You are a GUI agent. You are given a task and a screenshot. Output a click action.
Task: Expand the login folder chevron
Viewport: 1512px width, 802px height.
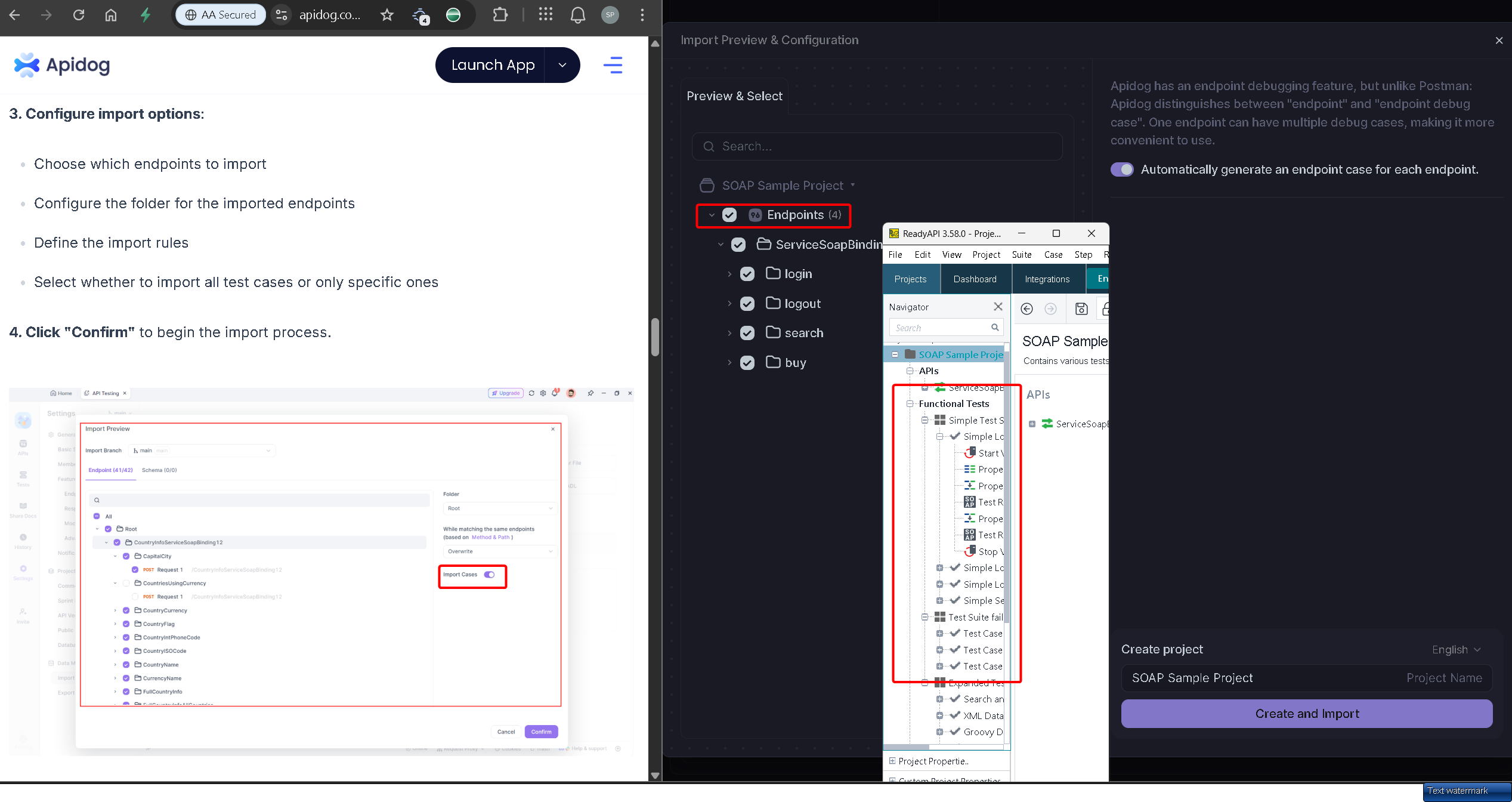[x=729, y=274]
